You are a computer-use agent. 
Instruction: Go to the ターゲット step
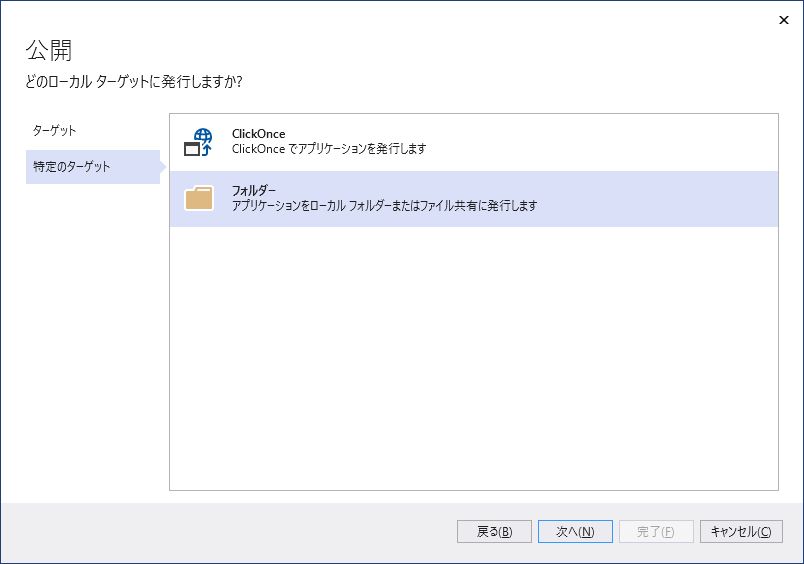[x=54, y=131]
